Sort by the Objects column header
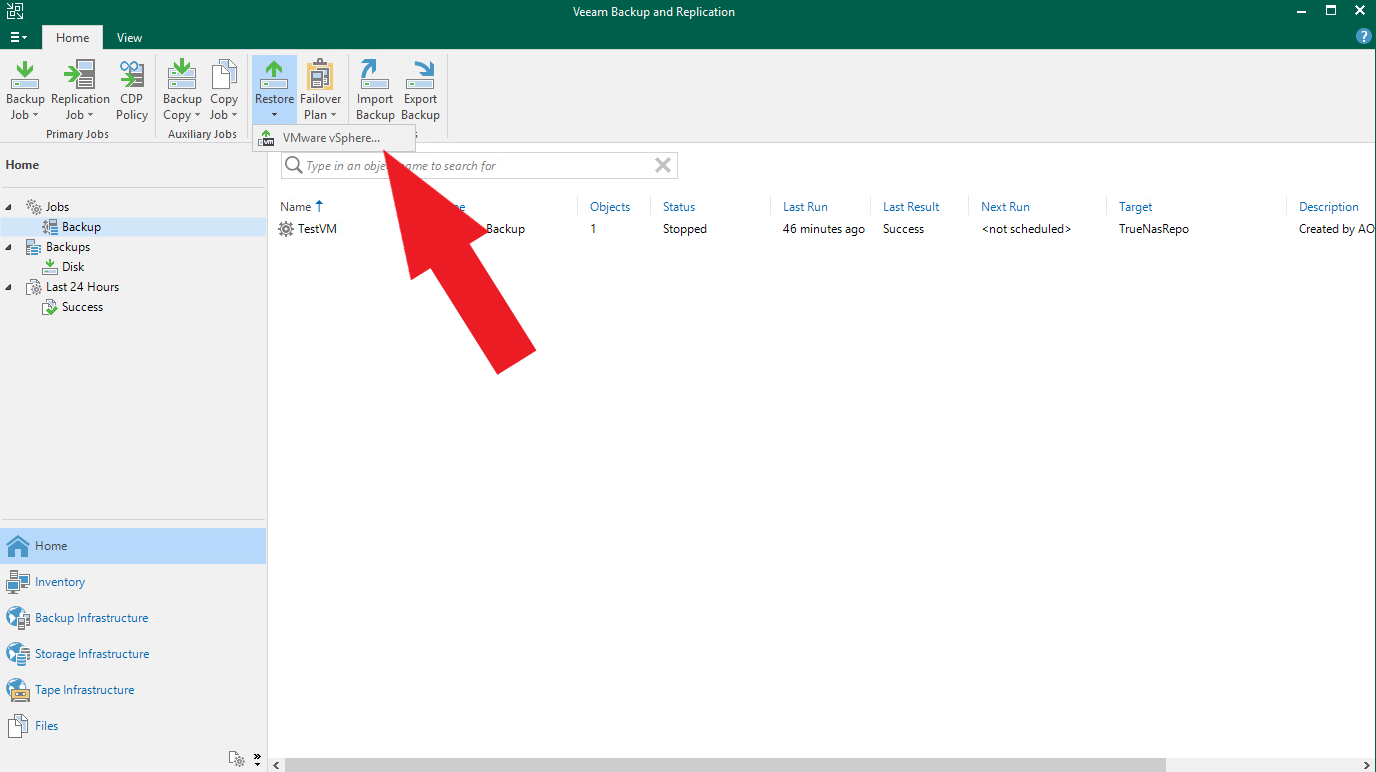The width and height of the screenshot is (1376, 772). click(x=610, y=207)
